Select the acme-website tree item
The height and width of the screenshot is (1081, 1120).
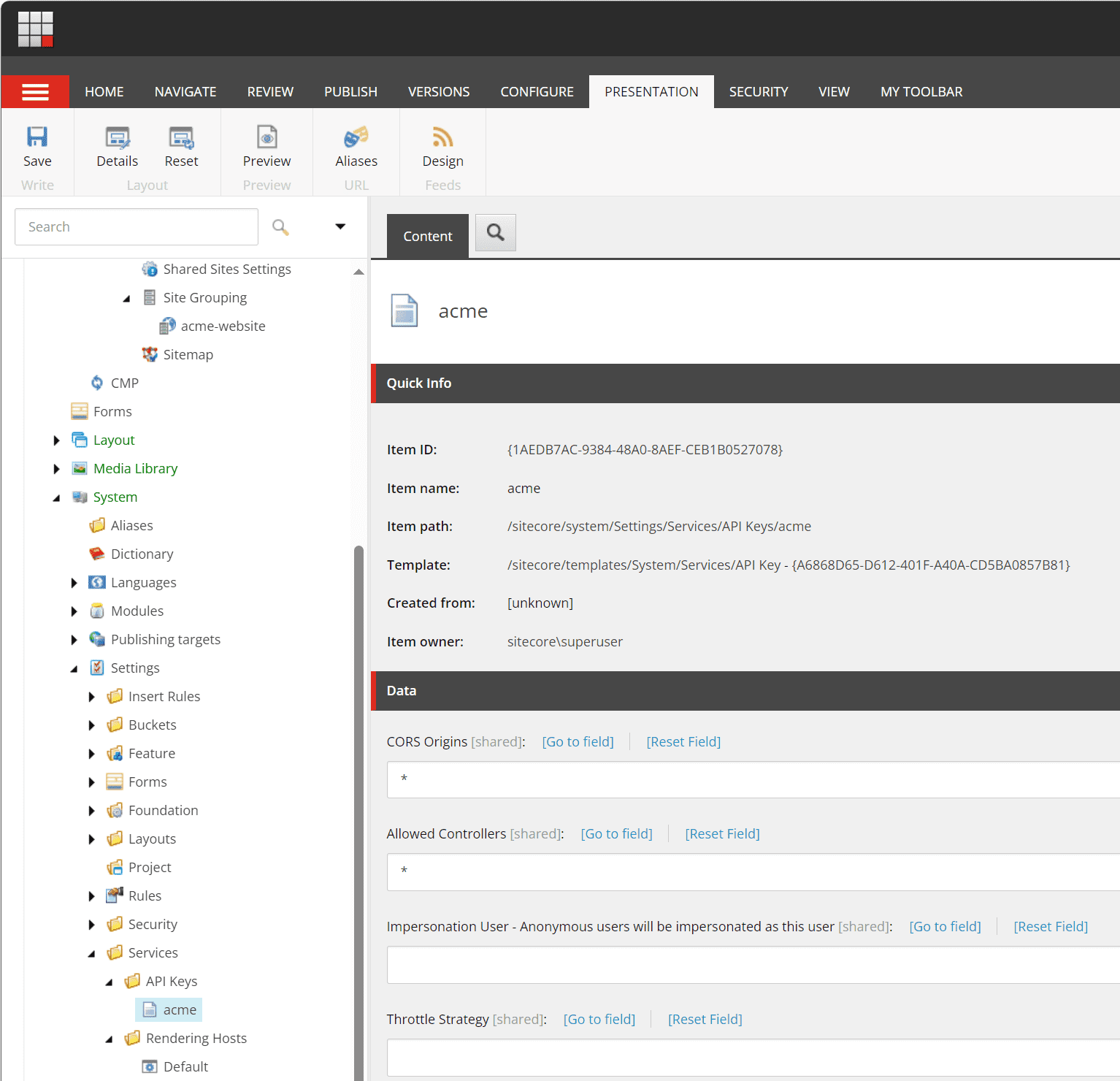[223, 326]
